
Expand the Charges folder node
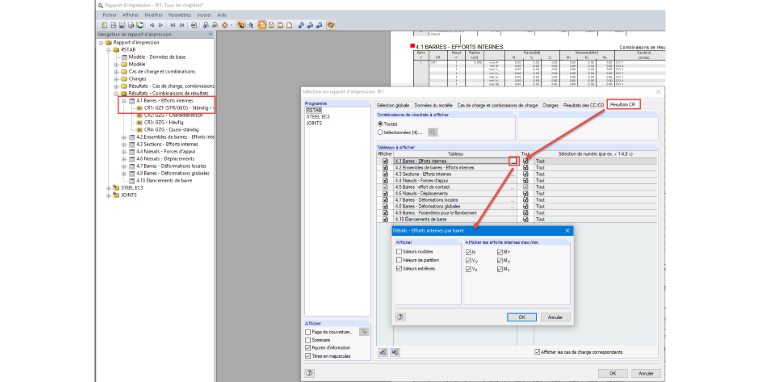tap(116, 79)
